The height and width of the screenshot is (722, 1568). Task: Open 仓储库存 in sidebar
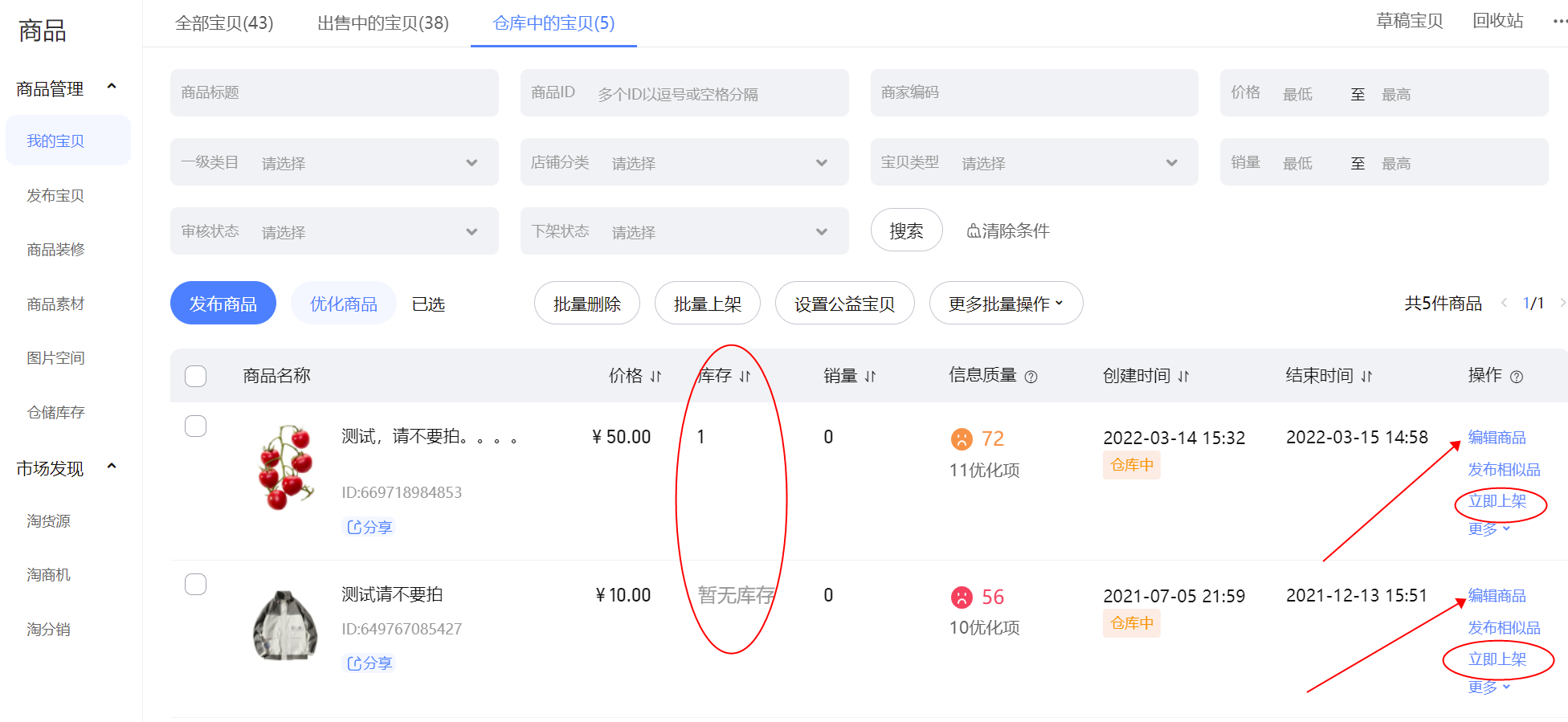[55, 412]
